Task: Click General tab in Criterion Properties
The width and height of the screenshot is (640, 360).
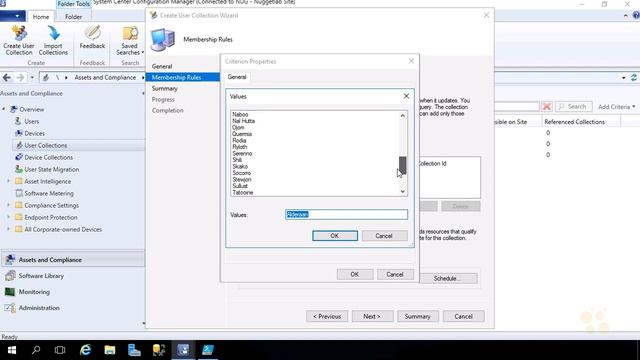Action: click(237, 77)
